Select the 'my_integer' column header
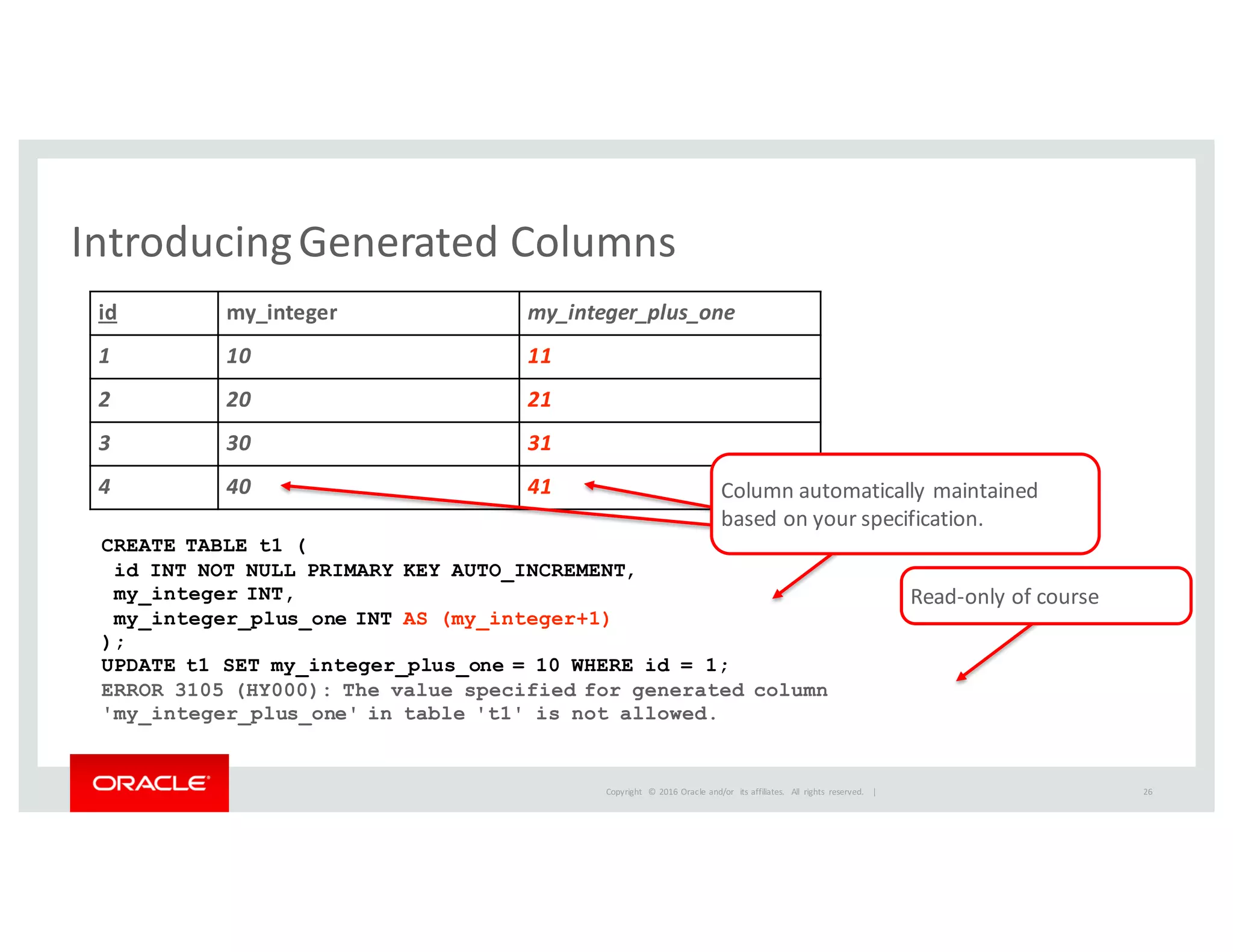Viewport: 1233px width, 952px height. (x=368, y=313)
